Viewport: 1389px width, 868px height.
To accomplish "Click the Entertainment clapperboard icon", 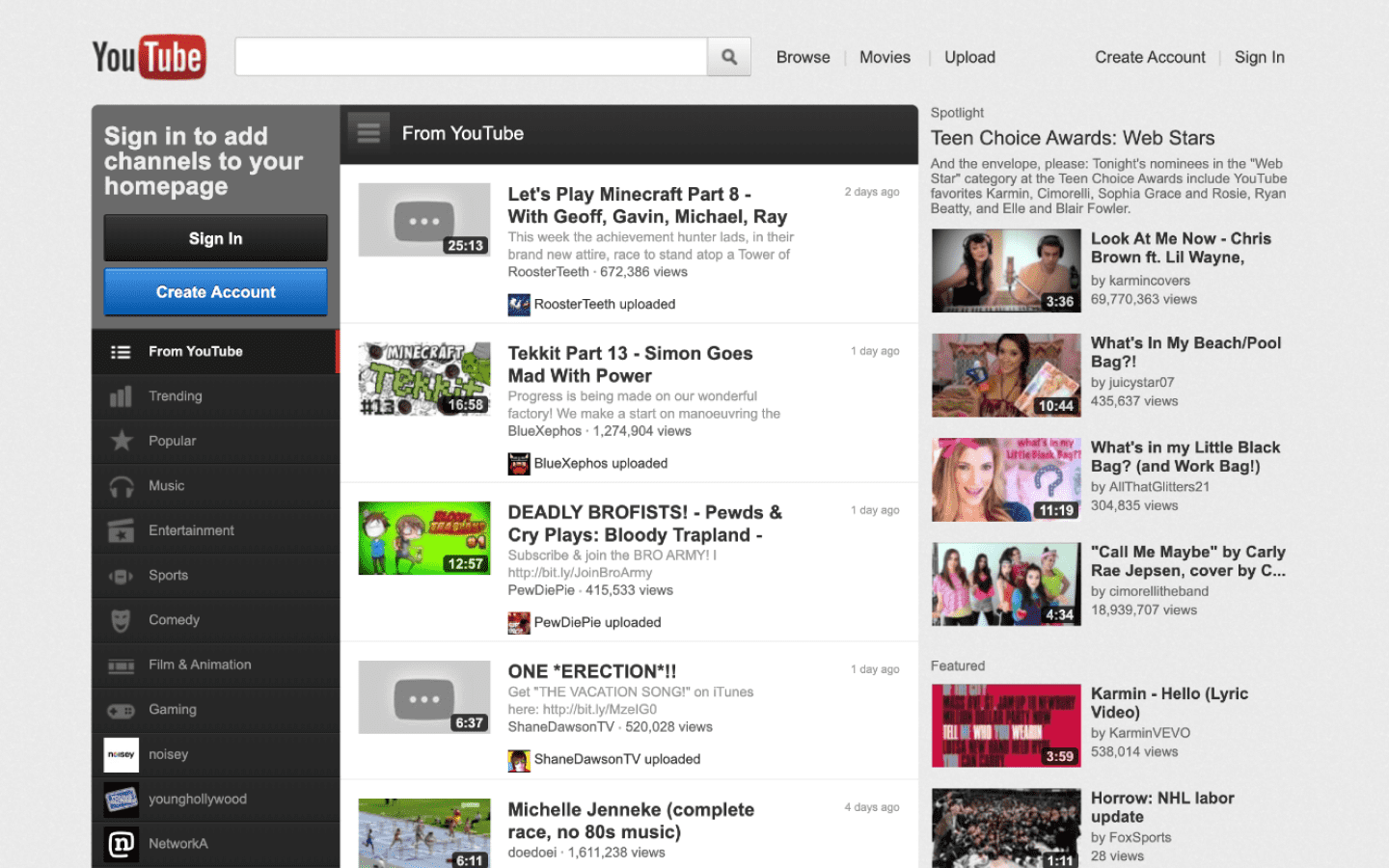I will click(x=121, y=530).
